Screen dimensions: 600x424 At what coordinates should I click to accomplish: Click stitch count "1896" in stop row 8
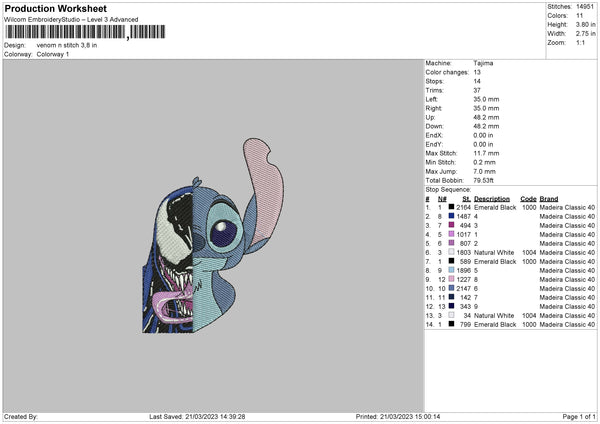pos(463,271)
